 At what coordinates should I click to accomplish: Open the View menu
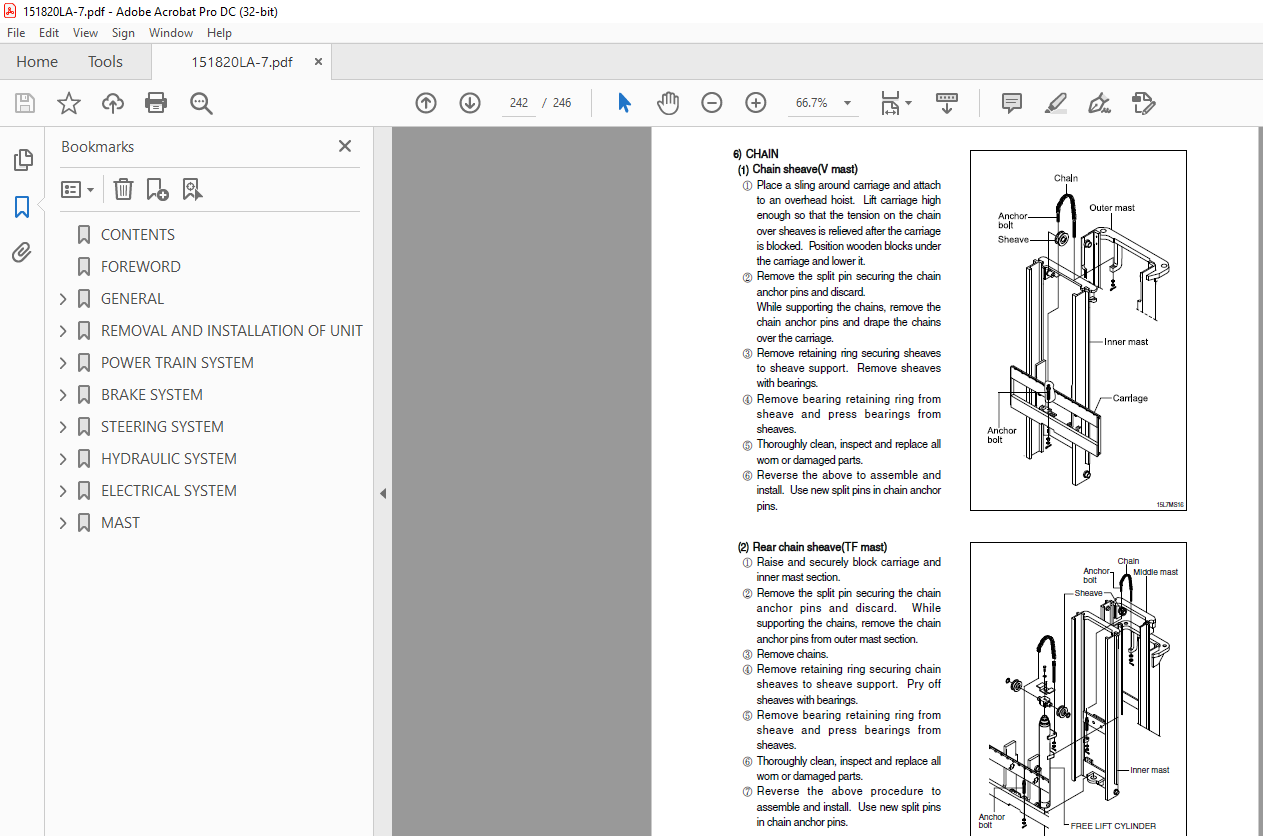86,33
